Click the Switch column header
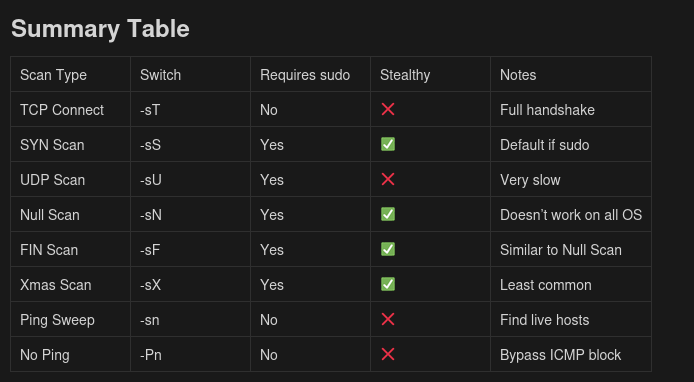The height and width of the screenshot is (382, 694). click(x=160, y=75)
